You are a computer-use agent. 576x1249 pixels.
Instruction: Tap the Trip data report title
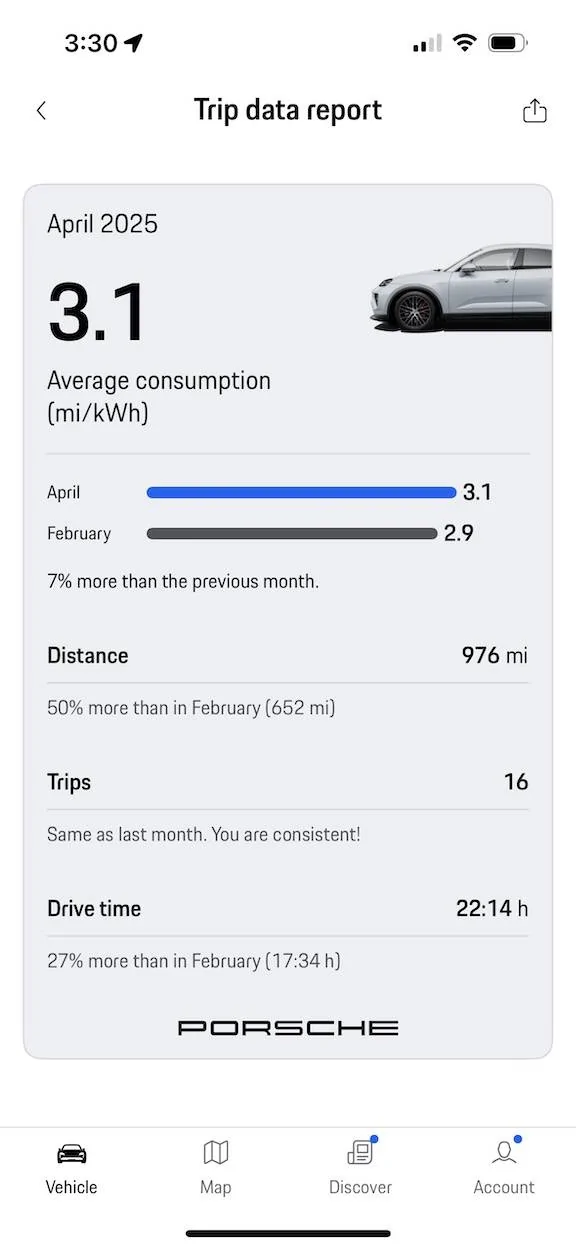pos(288,109)
